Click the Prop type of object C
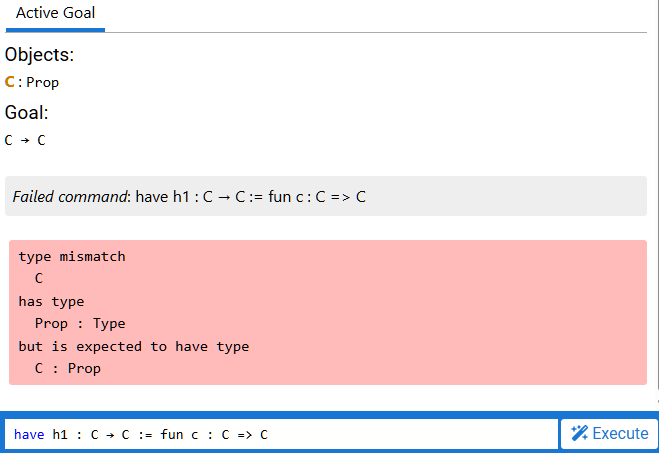 pyautogui.click(x=43, y=83)
